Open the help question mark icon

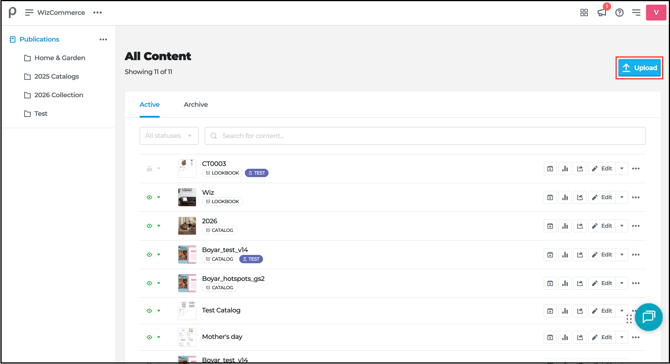pyautogui.click(x=619, y=13)
